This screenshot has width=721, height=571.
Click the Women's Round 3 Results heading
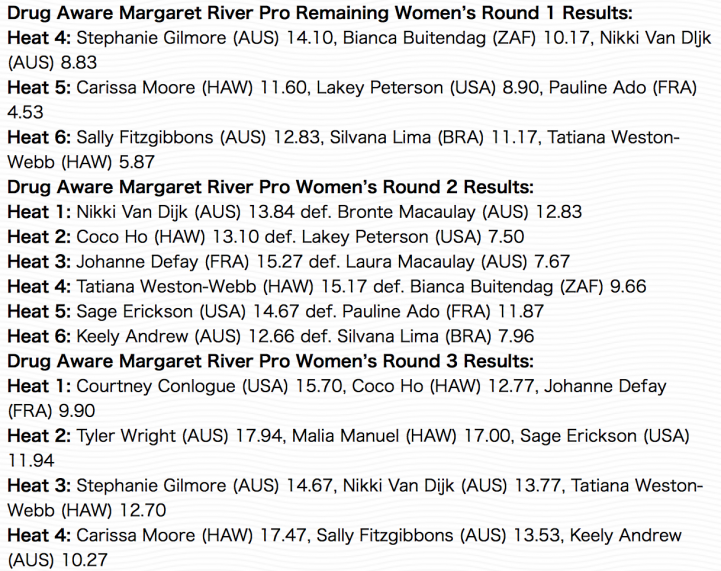point(270,361)
